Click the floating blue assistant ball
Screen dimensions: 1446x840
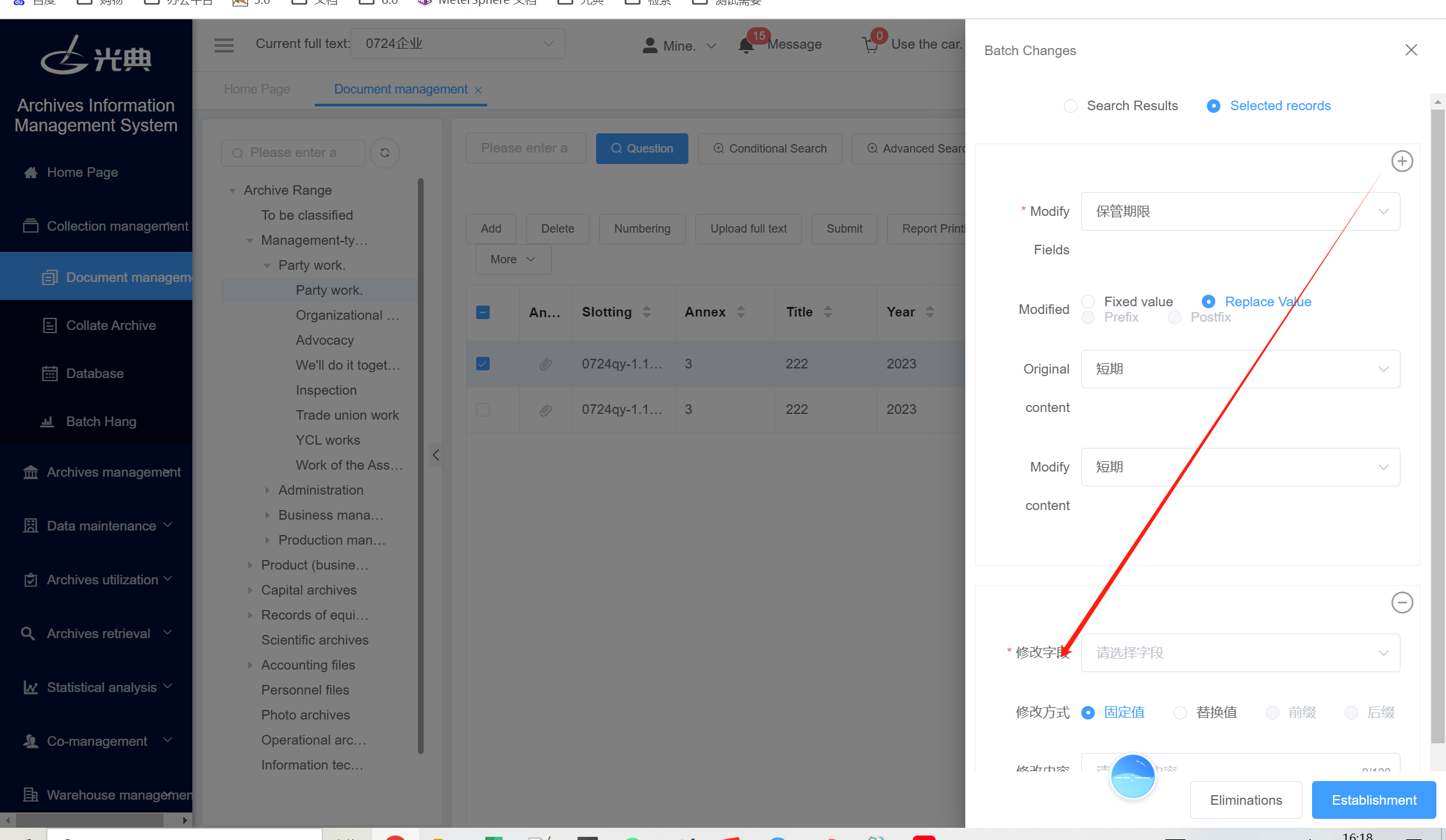[x=1133, y=776]
